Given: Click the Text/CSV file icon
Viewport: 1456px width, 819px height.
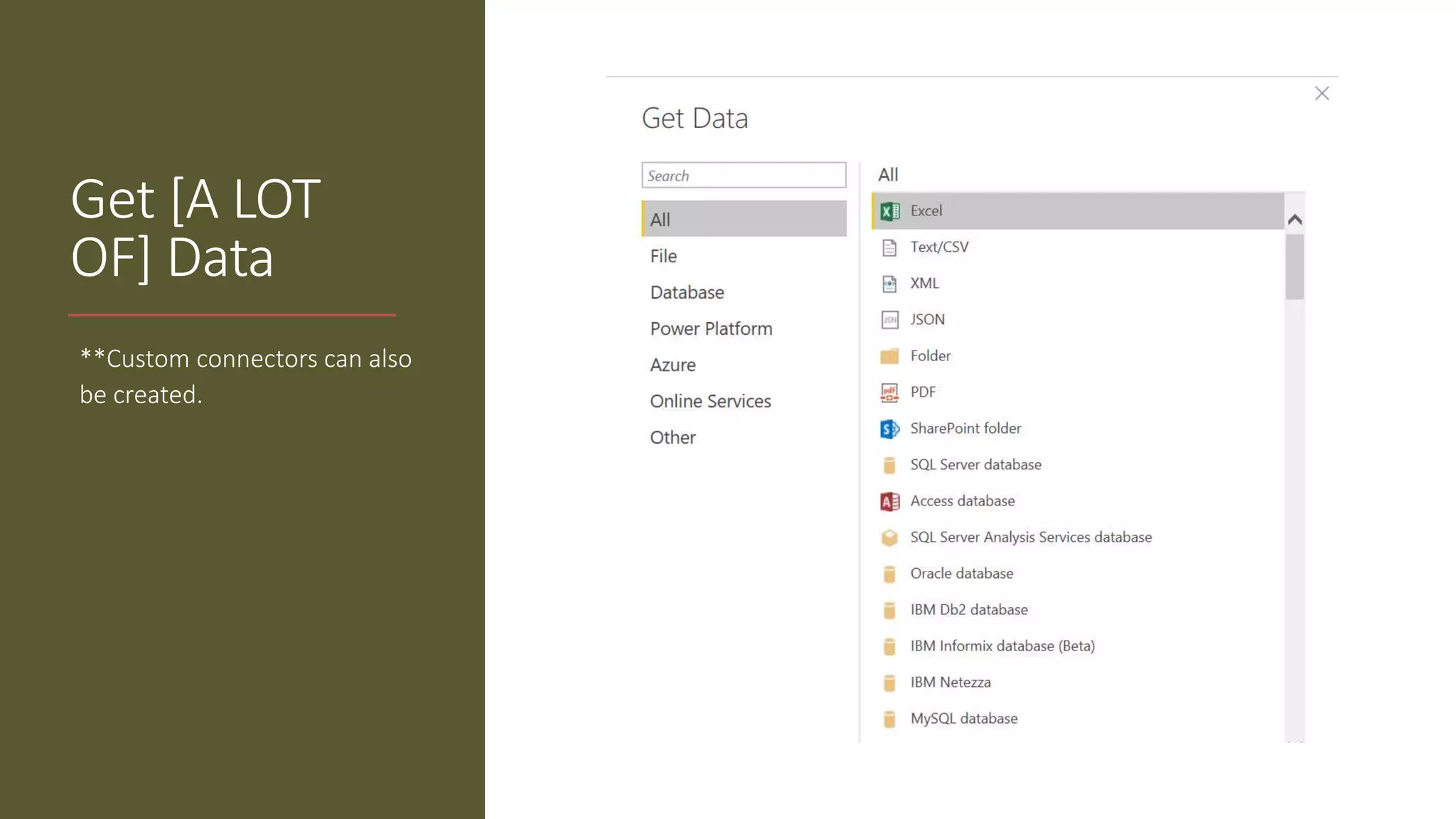Looking at the screenshot, I should pos(889,247).
